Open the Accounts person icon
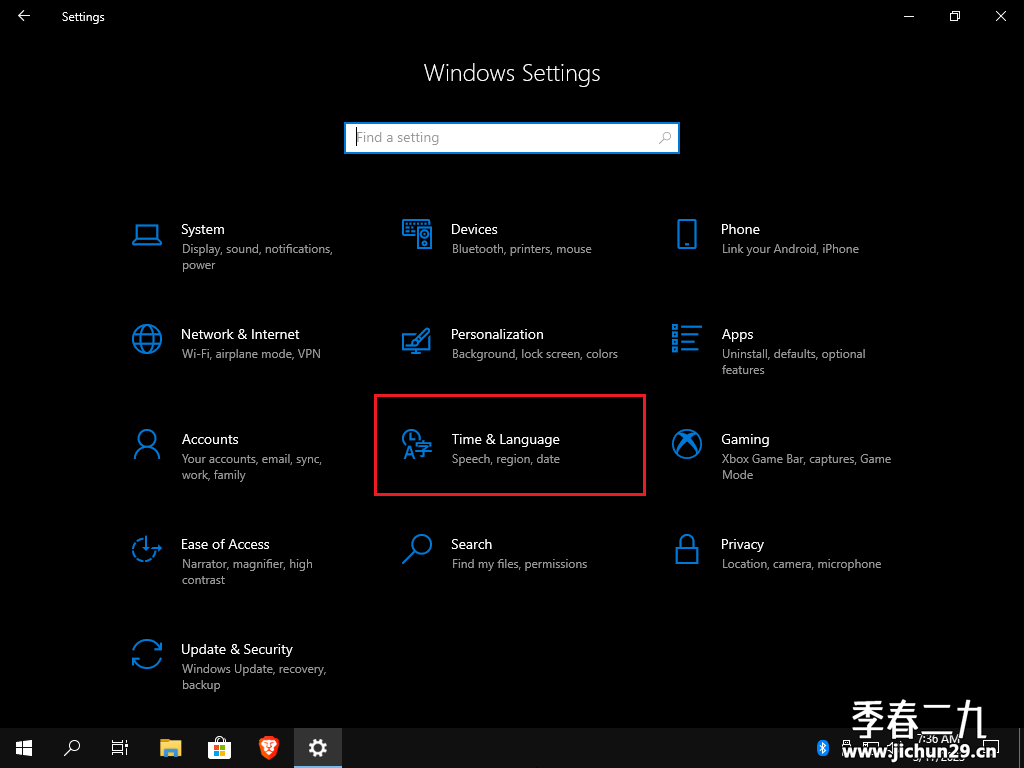Image resolution: width=1024 pixels, height=768 pixels. click(147, 444)
